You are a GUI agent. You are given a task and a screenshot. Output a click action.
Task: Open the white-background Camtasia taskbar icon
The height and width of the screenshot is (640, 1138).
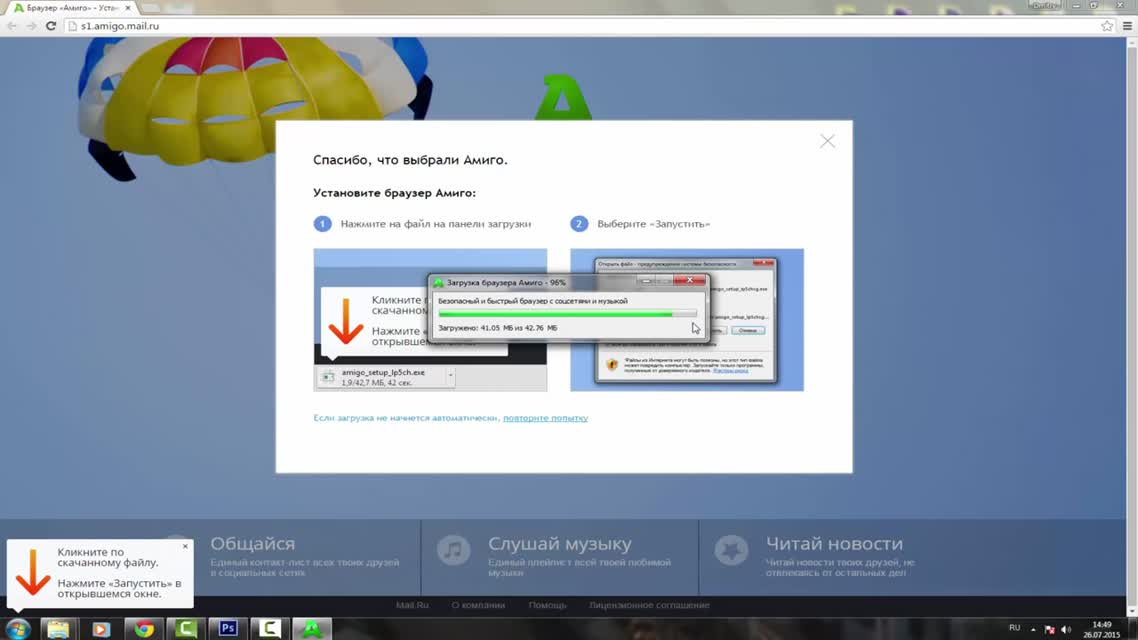pos(270,629)
